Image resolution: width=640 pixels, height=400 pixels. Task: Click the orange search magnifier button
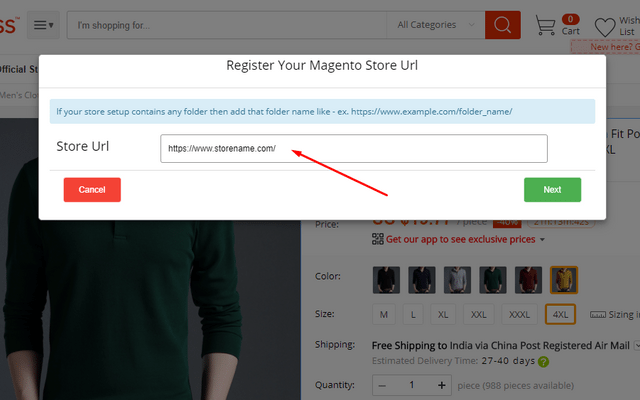[502, 25]
